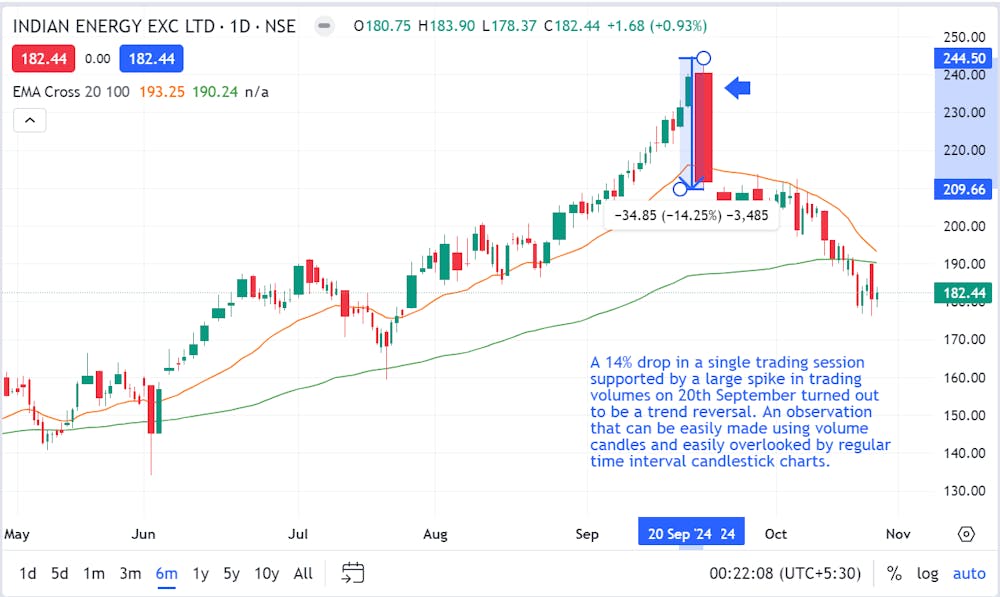Open the go-to-date calendar icon
1000x597 pixels.
click(352, 573)
